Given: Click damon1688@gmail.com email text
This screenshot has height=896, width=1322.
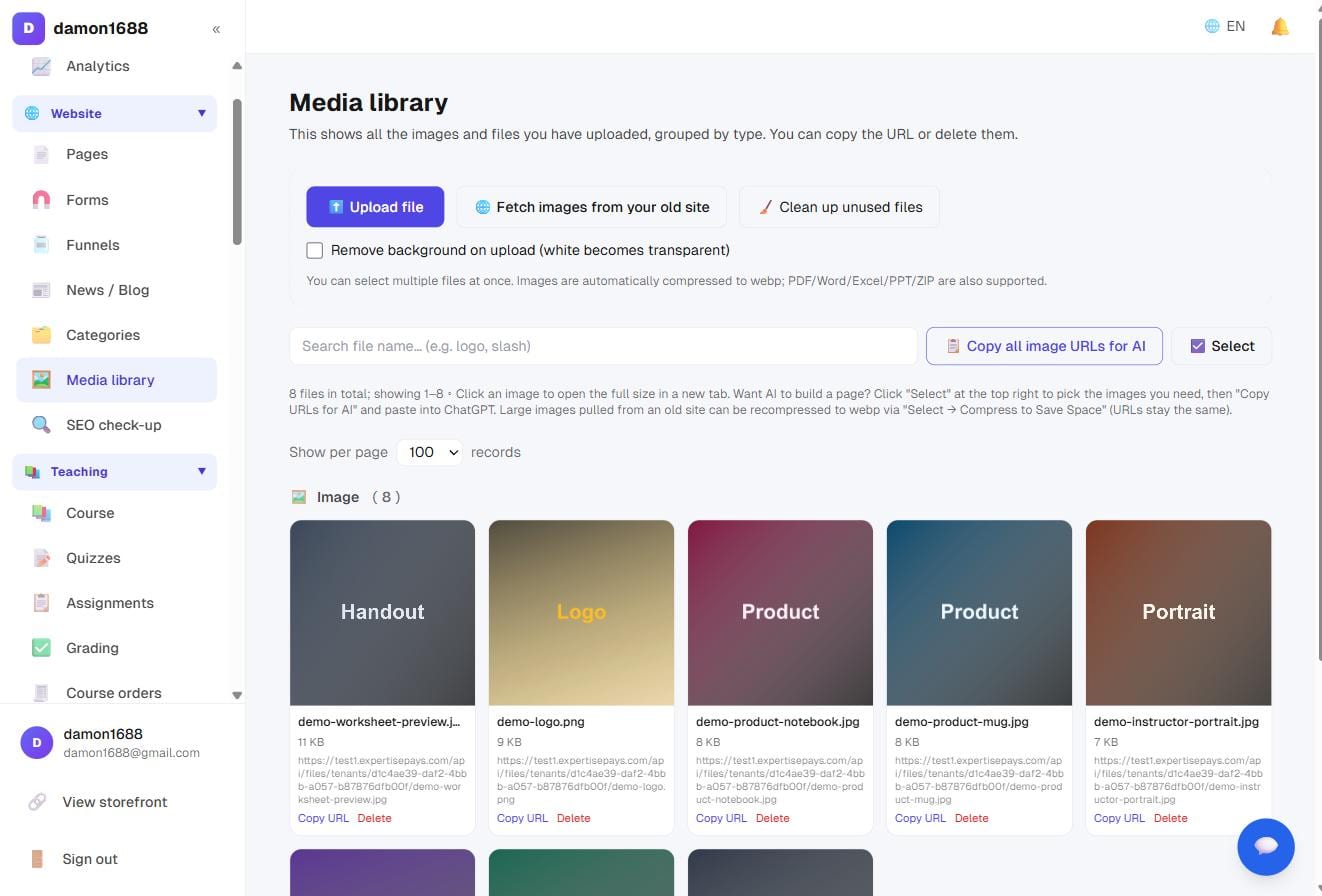Looking at the screenshot, I should click(x=131, y=753).
